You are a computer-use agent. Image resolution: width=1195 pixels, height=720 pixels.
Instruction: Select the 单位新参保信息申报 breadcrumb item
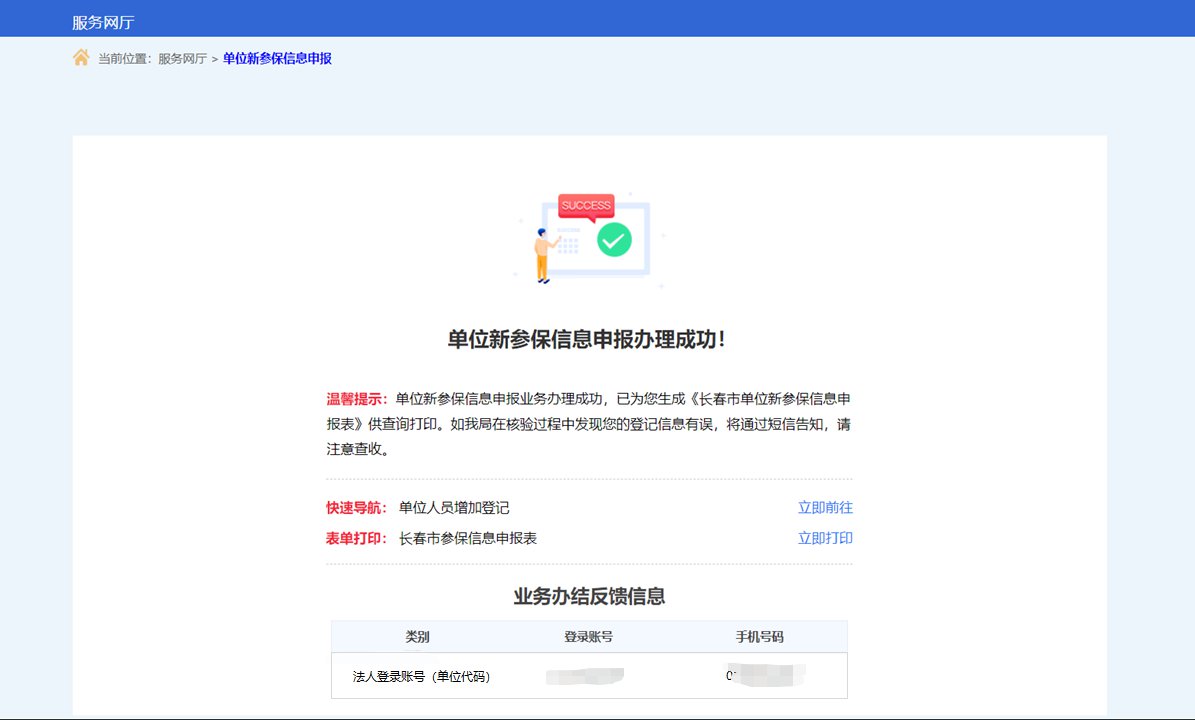[277, 59]
